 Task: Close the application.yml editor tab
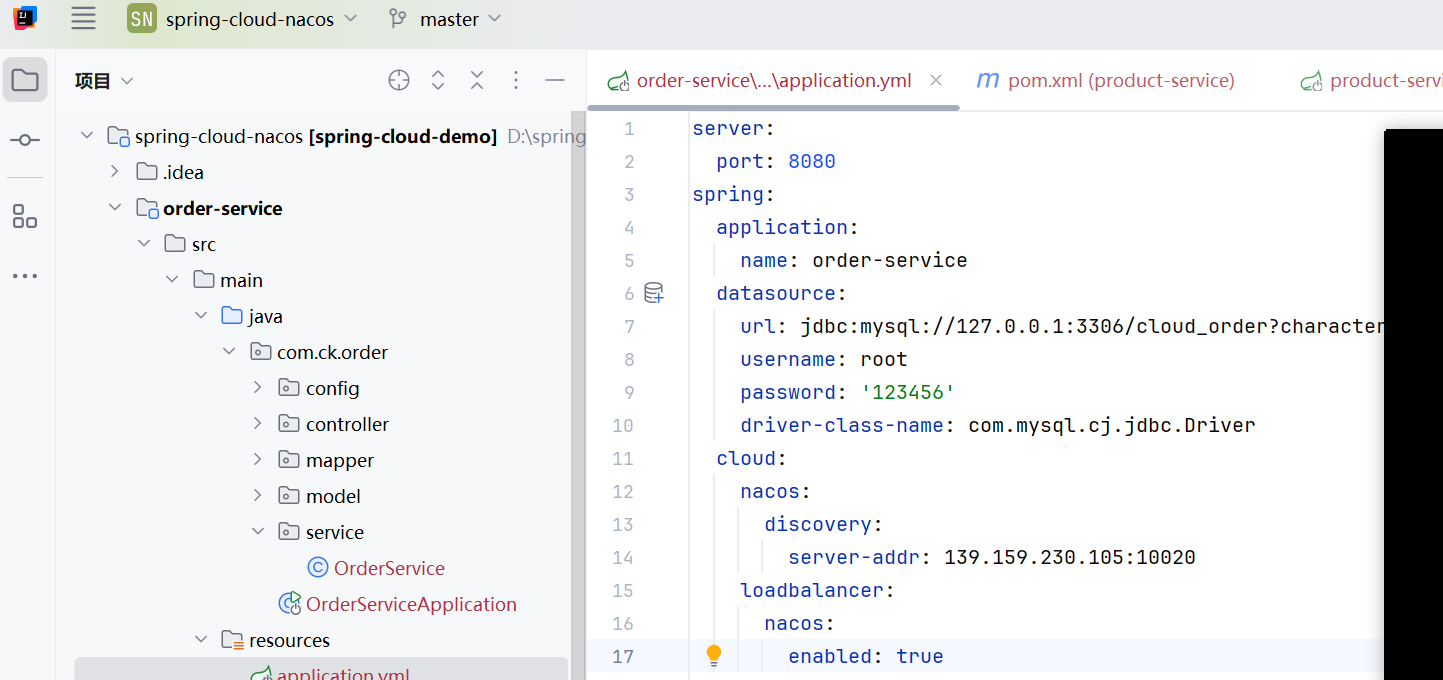[x=936, y=80]
